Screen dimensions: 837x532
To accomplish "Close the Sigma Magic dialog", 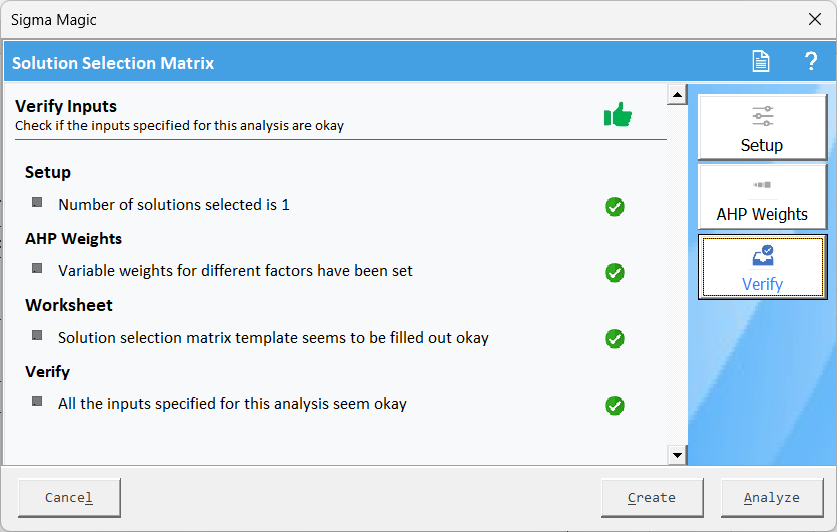I will [x=815, y=19].
